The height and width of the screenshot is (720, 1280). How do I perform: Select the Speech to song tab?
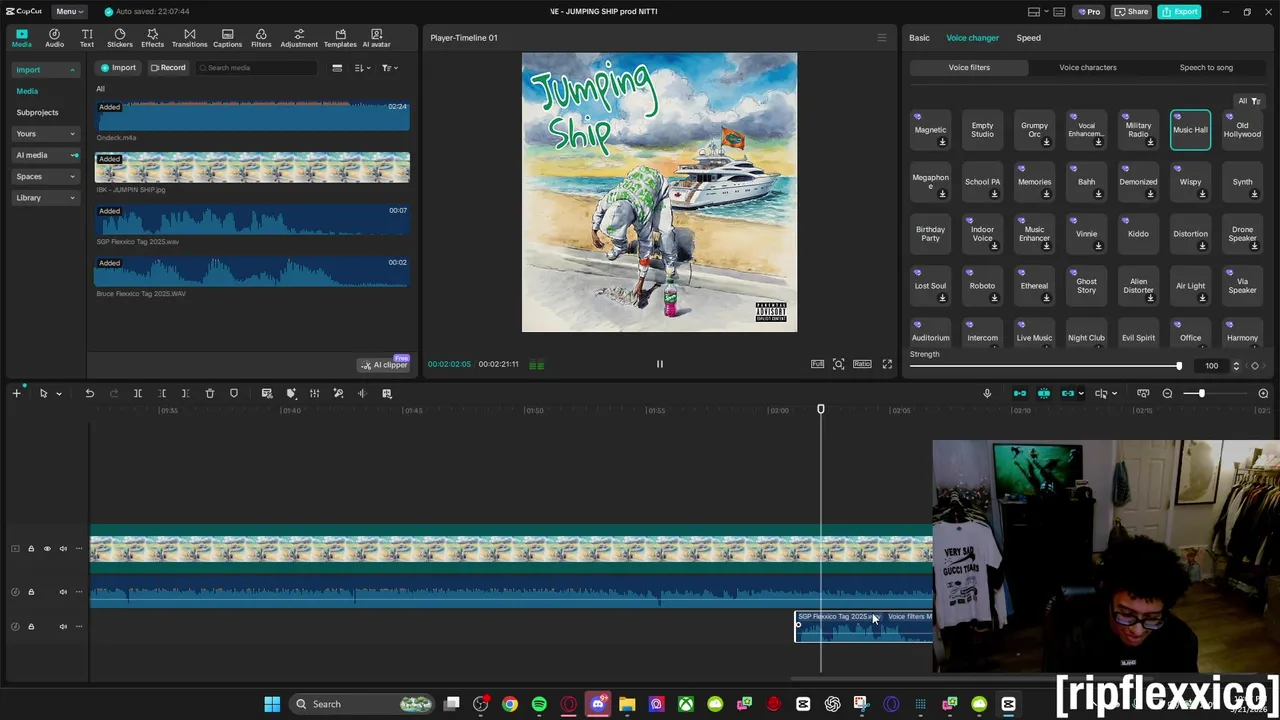coord(1206,68)
